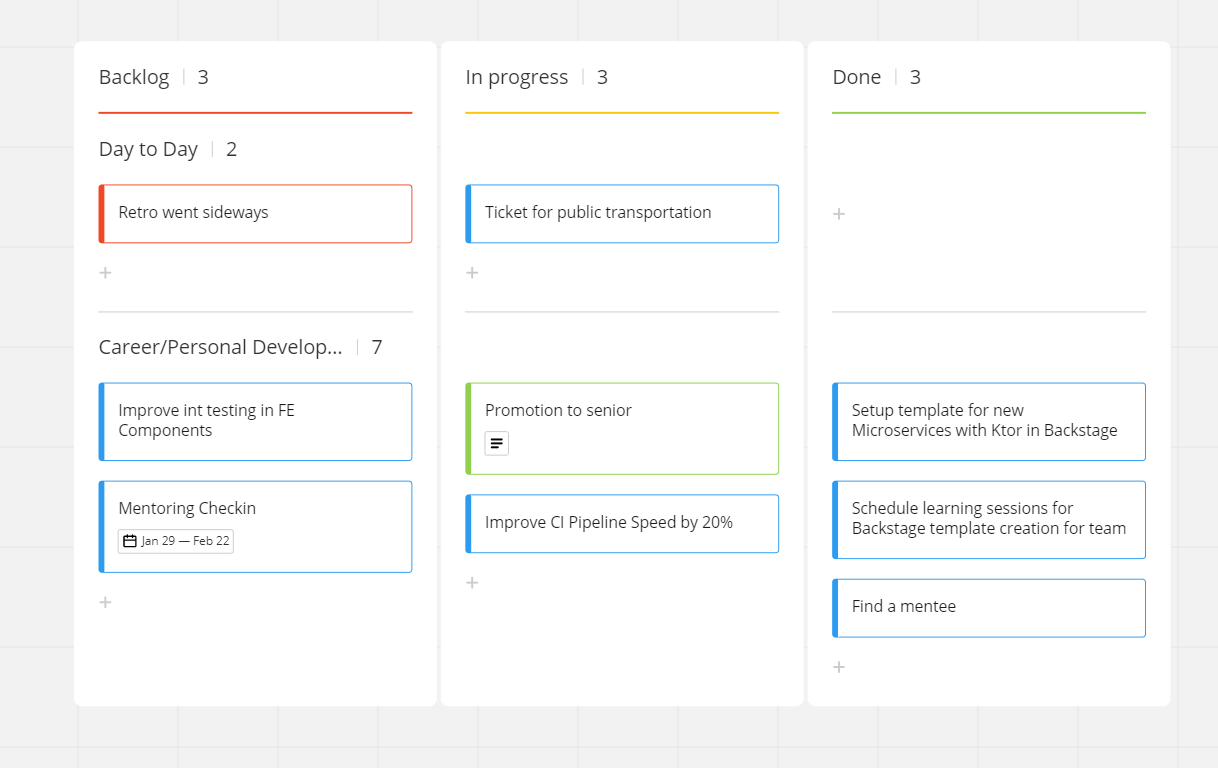Open the Mentoring Checkin card
This screenshot has height=768, width=1218.
pyautogui.click(x=255, y=508)
